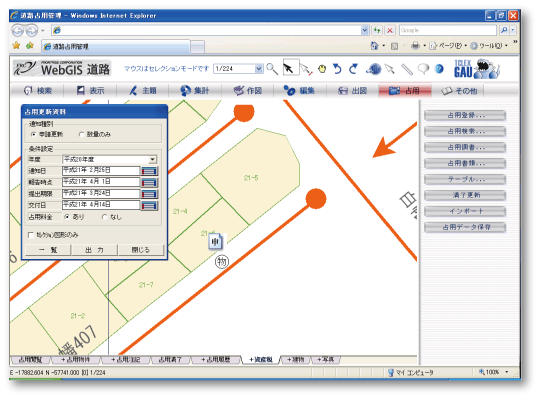Click the 占用登録... button
The height and width of the screenshot is (399, 540).
tap(465, 115)
